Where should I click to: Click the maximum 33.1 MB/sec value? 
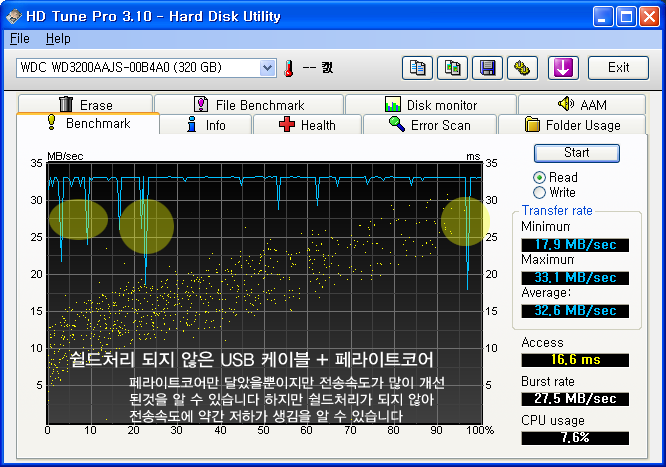click(x=575, y=278)
